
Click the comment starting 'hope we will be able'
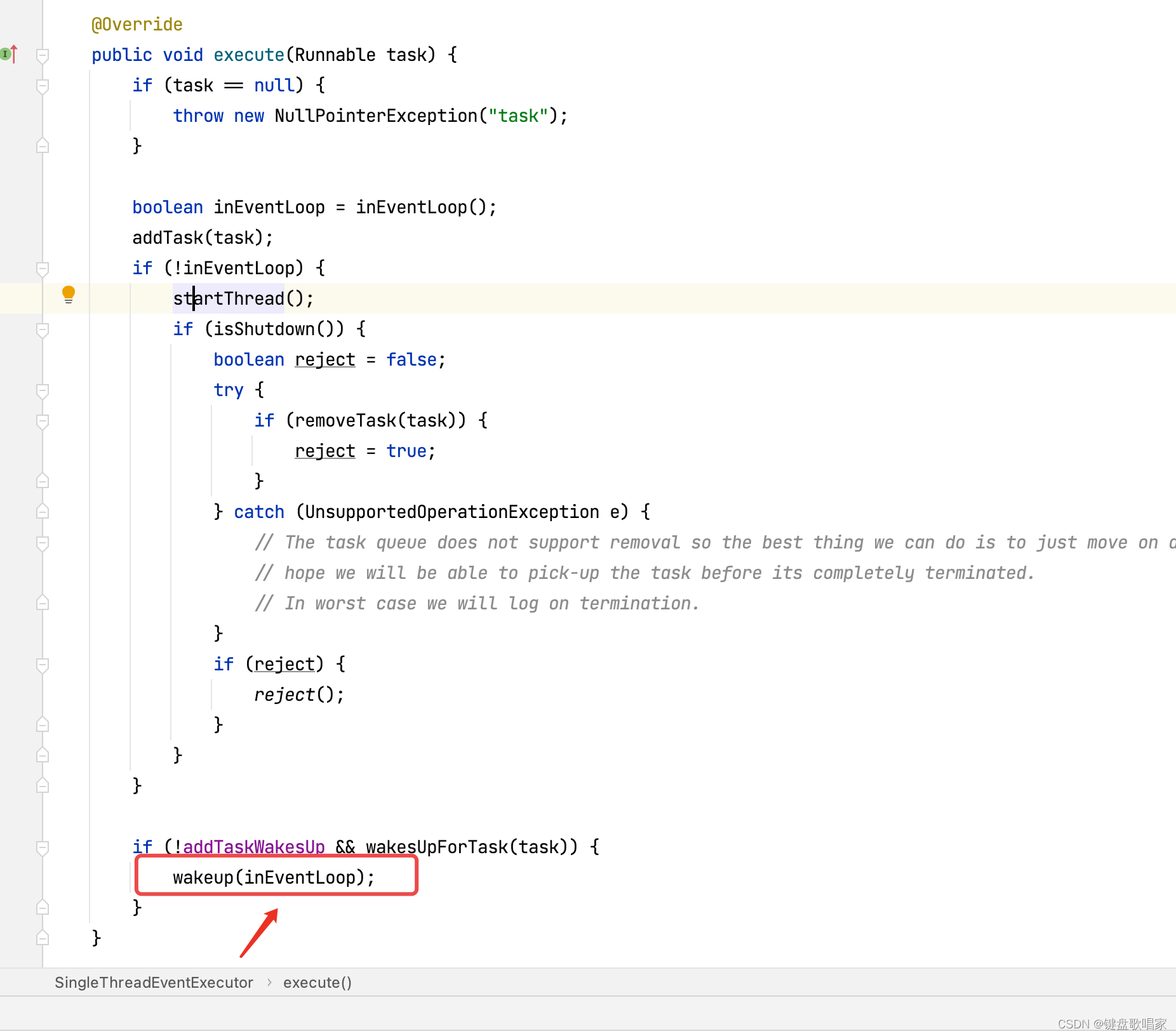(x=645, y=573)
